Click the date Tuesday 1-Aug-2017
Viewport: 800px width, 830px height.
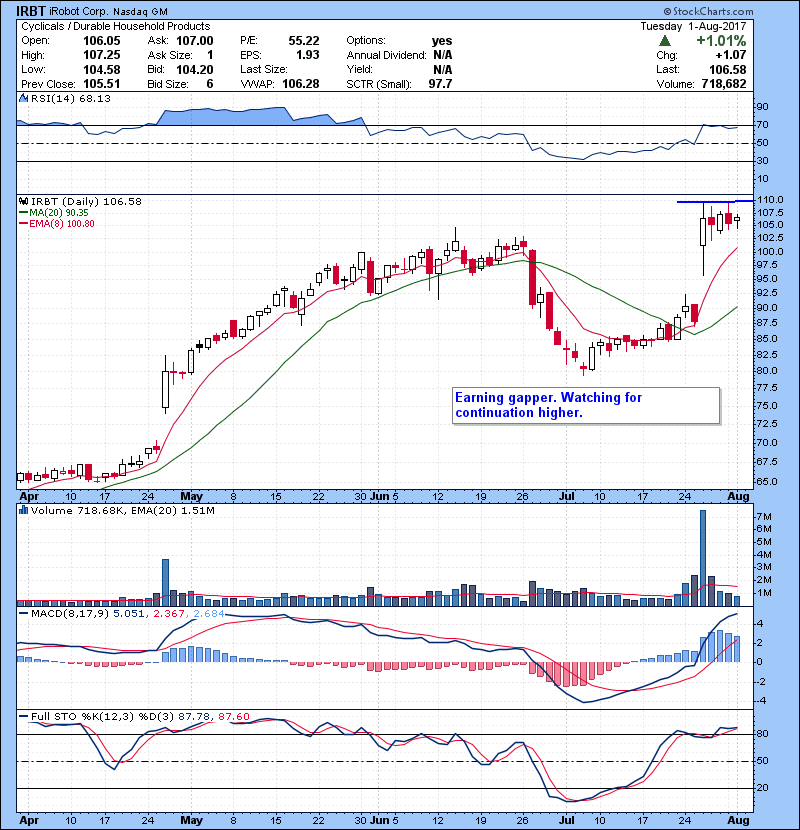tap(693, 26)
